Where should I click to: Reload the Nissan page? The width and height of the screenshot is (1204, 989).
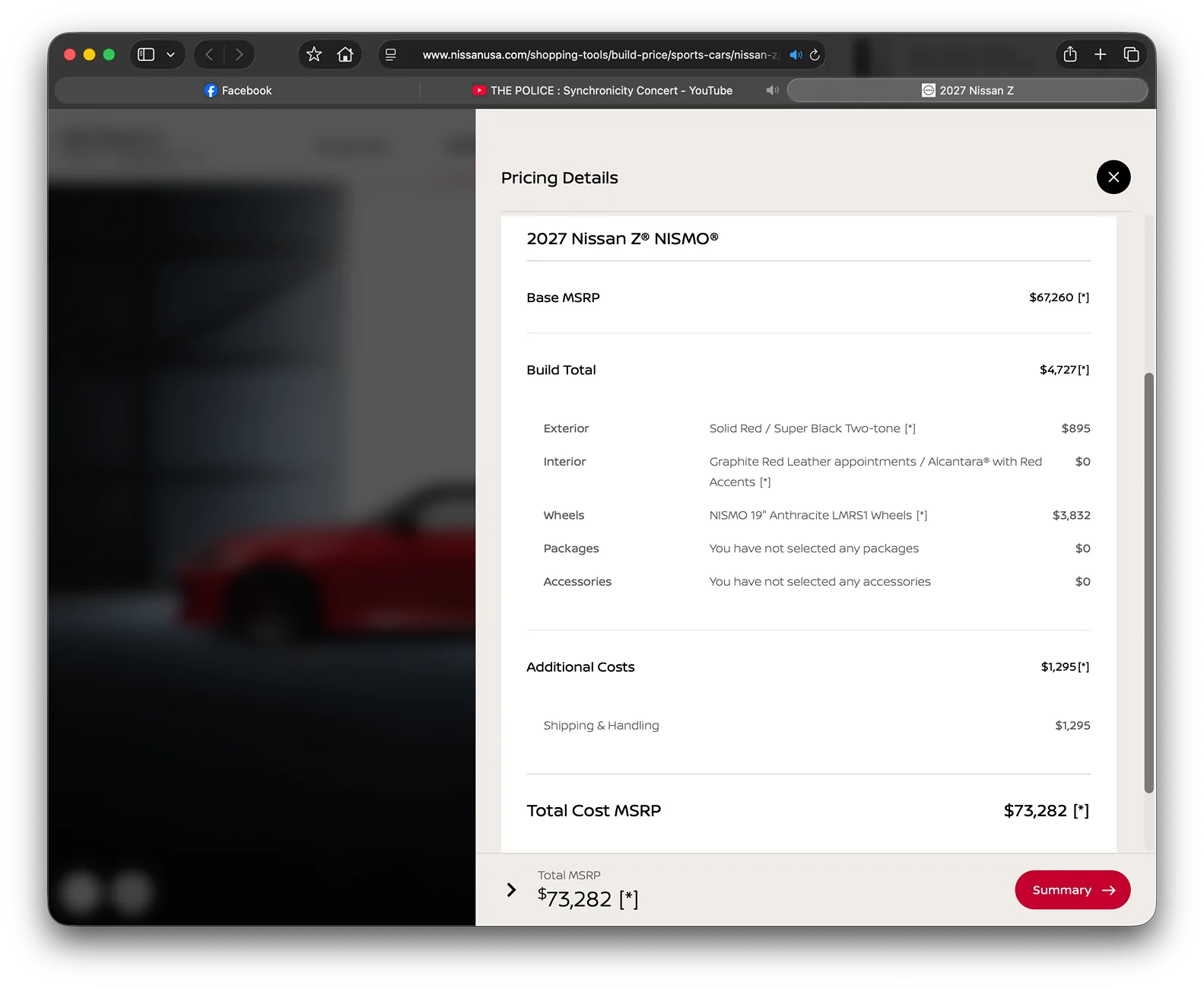point(815,55)
